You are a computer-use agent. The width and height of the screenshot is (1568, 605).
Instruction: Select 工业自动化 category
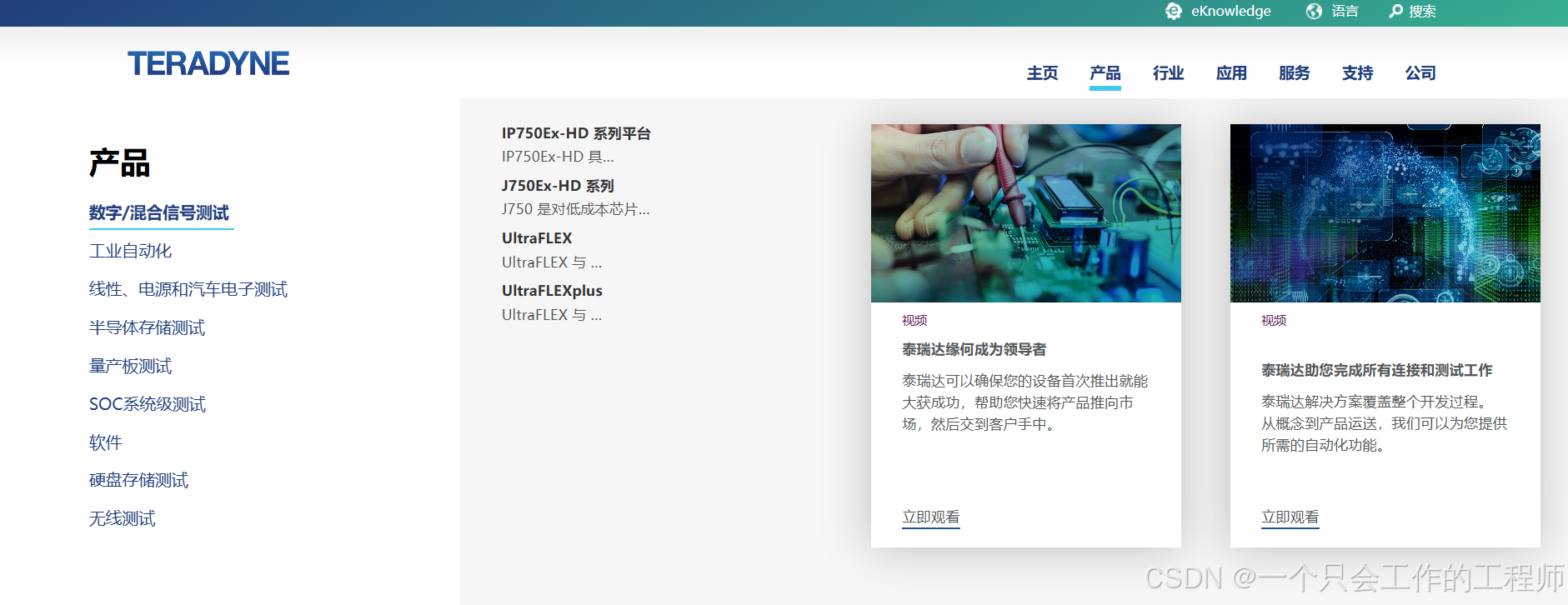coord(131,251)
